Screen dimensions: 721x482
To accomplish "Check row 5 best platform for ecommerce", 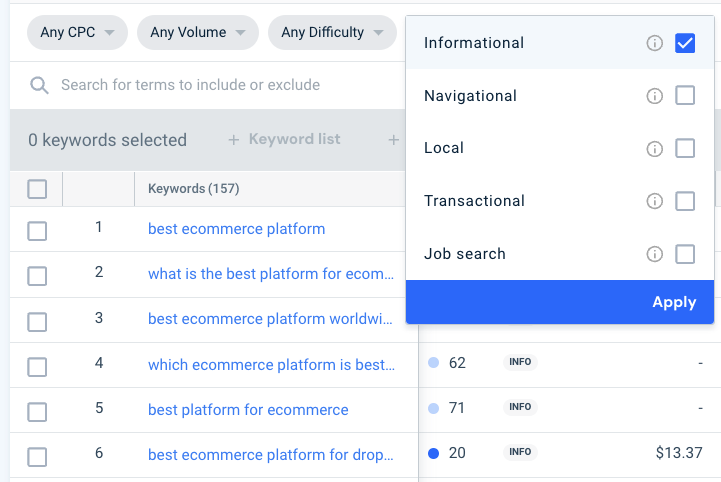I will coord(37,412).
